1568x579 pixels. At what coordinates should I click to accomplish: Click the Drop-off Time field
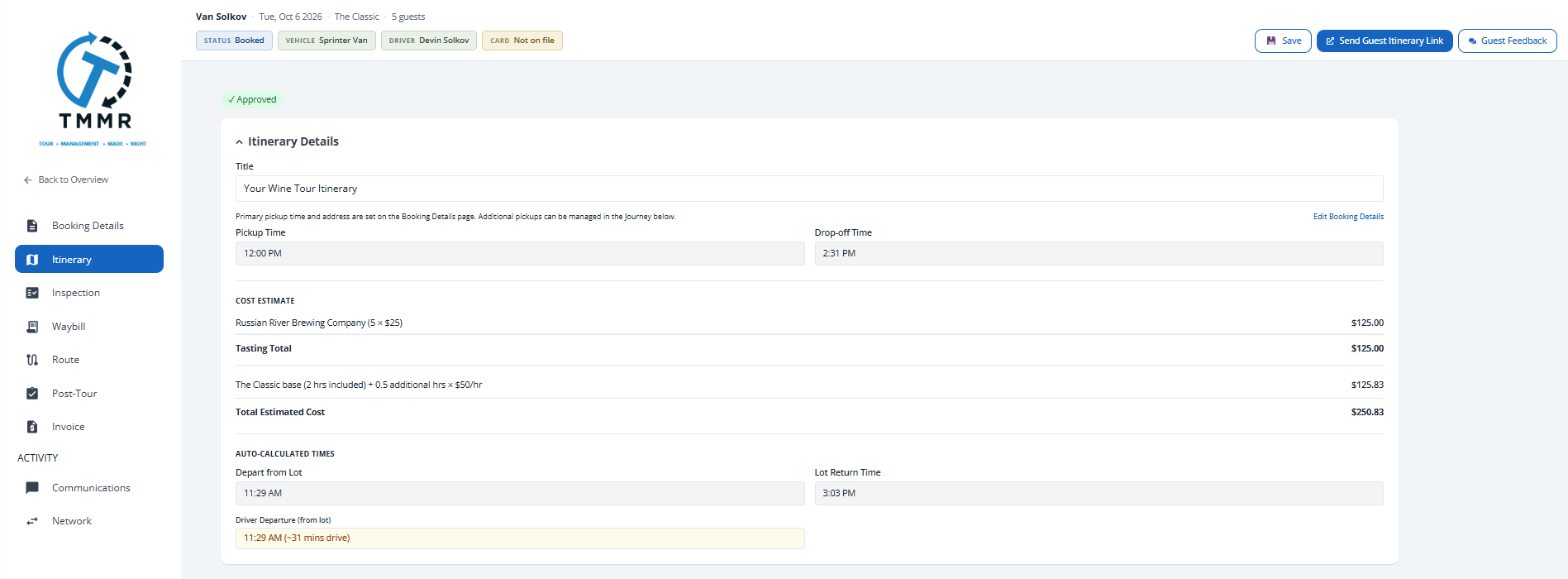(1099, 253)
